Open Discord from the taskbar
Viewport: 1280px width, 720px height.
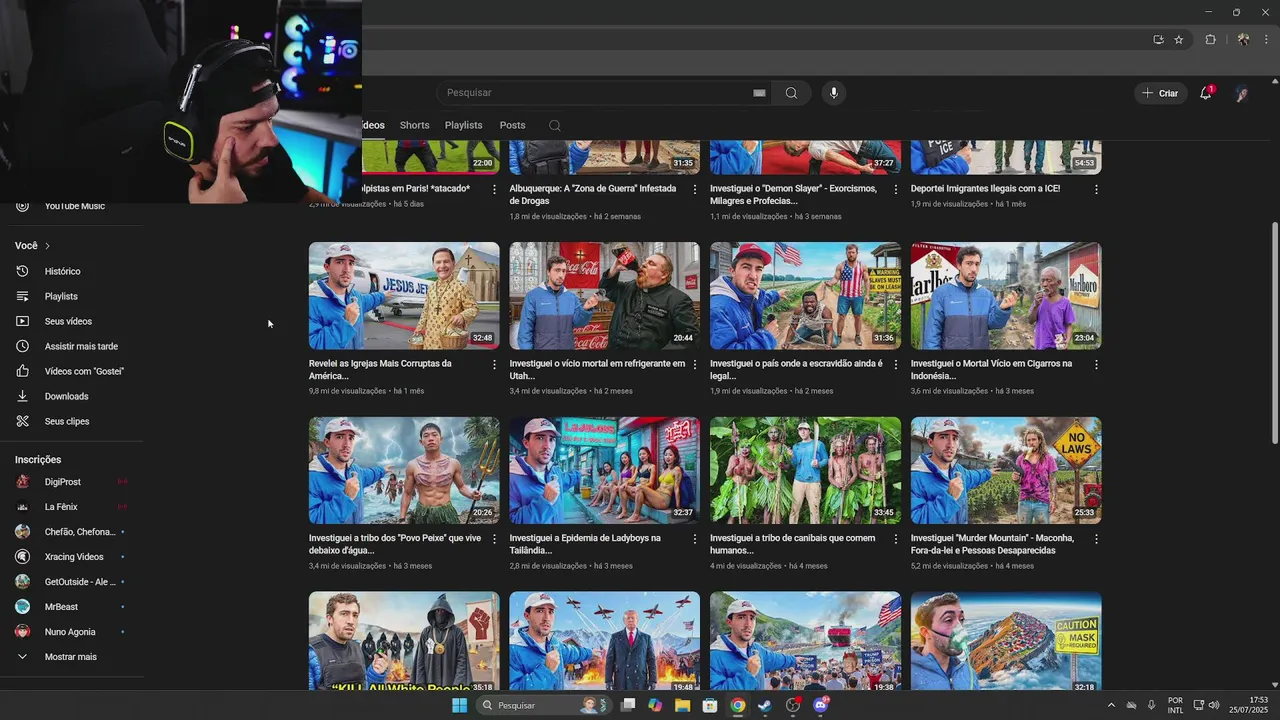click(821, 705)
